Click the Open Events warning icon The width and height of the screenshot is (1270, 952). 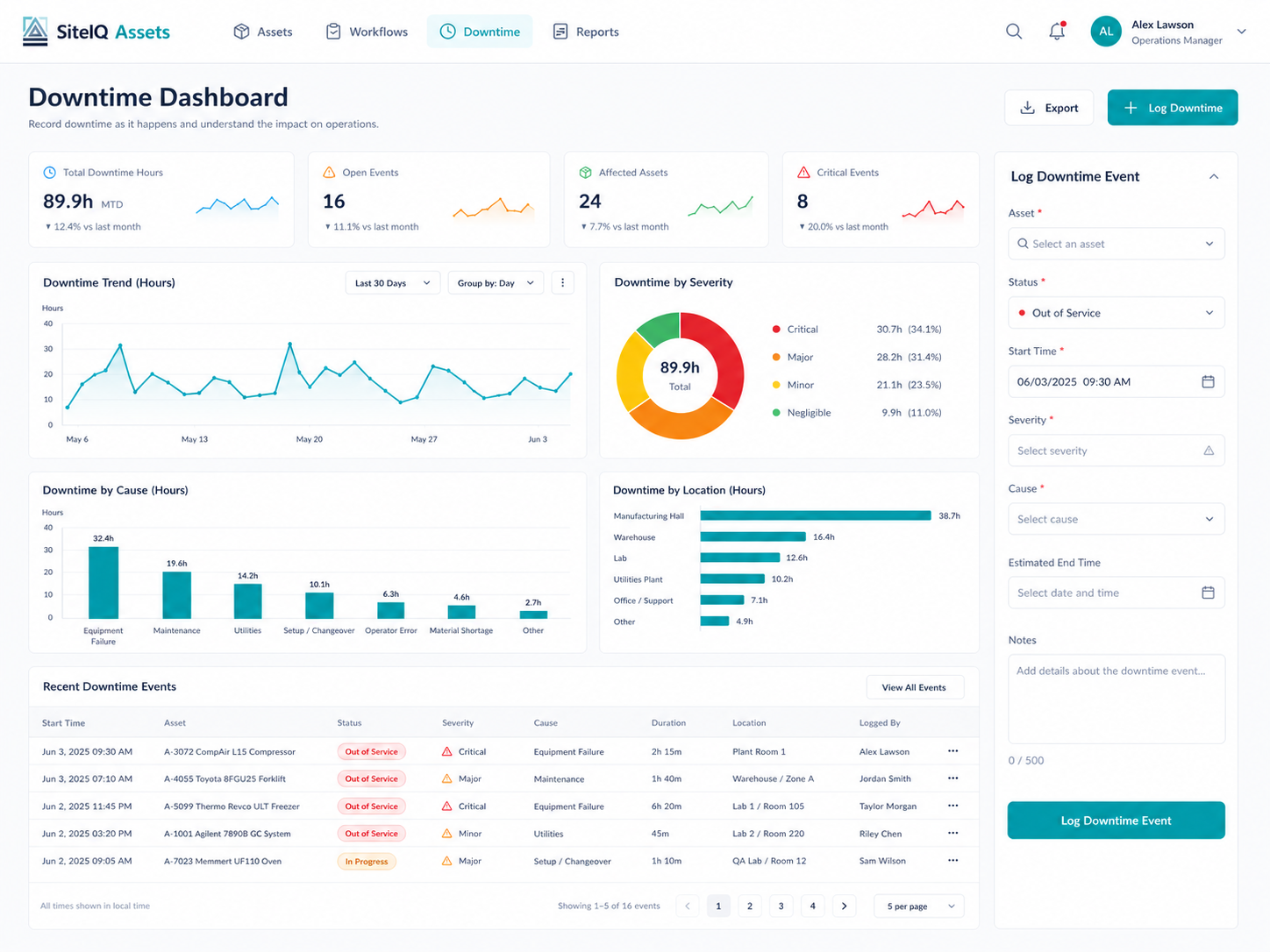click(330, 173)
